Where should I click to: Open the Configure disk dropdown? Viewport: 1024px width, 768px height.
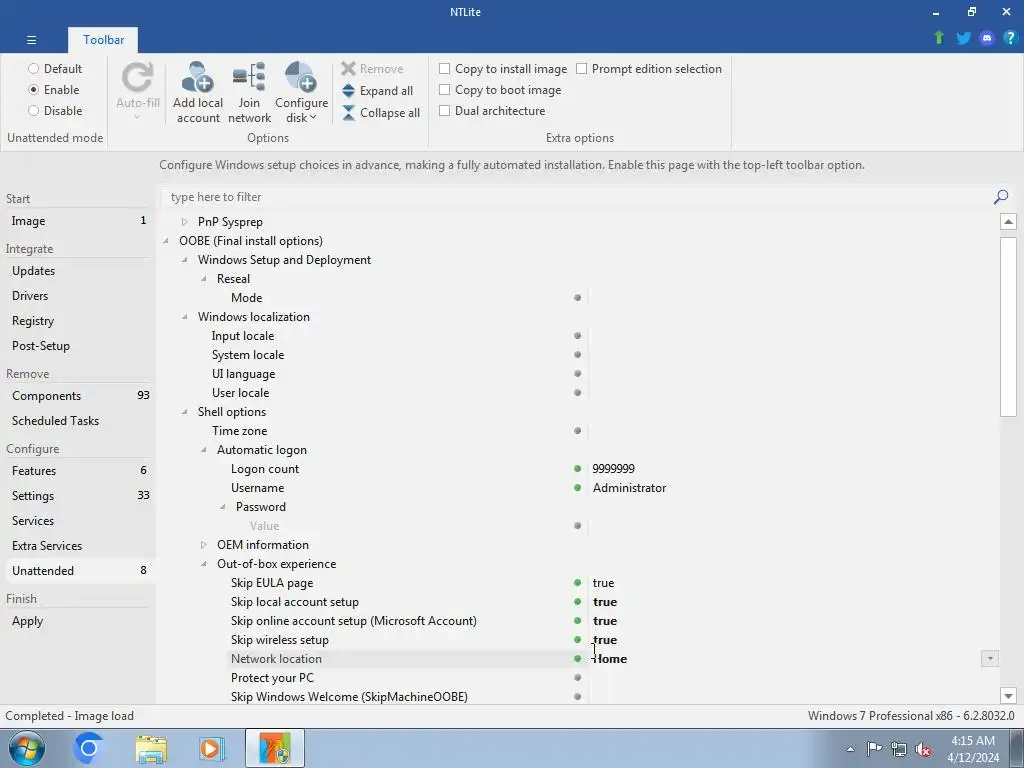coord(301,92)
